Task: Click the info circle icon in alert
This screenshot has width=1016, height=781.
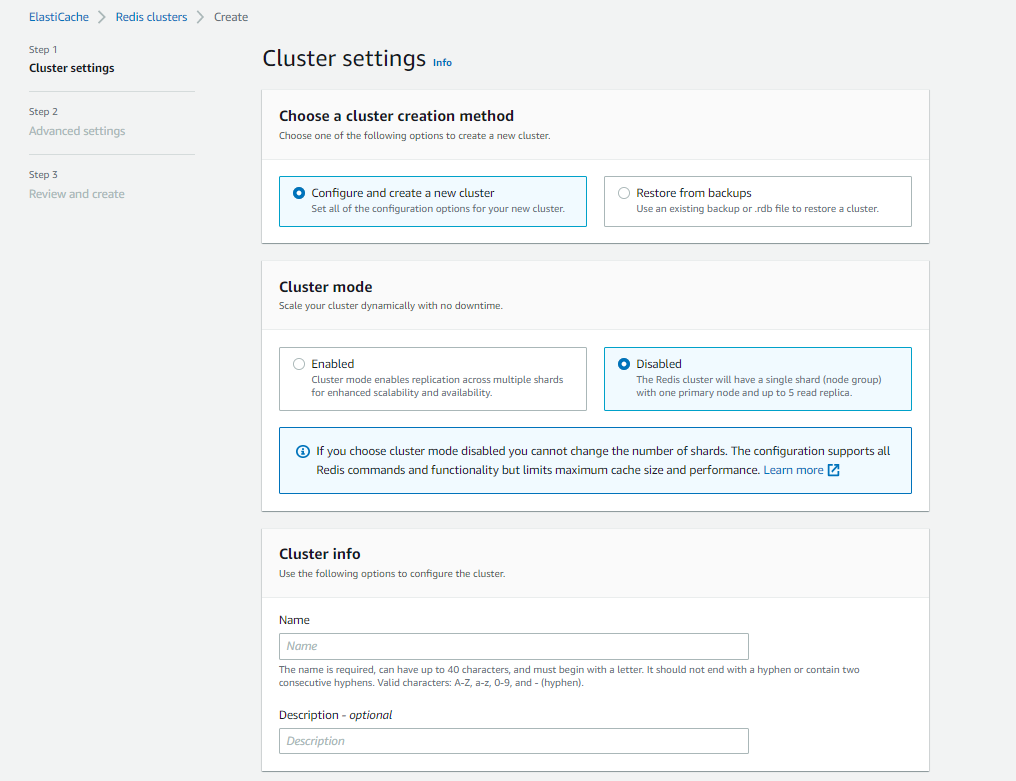Action: (303, 452)
